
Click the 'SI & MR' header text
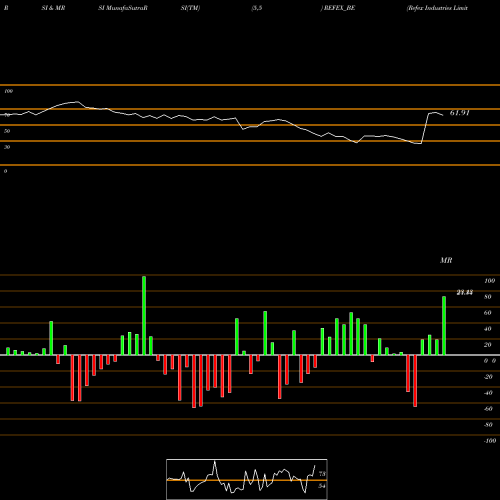(53, 8)
